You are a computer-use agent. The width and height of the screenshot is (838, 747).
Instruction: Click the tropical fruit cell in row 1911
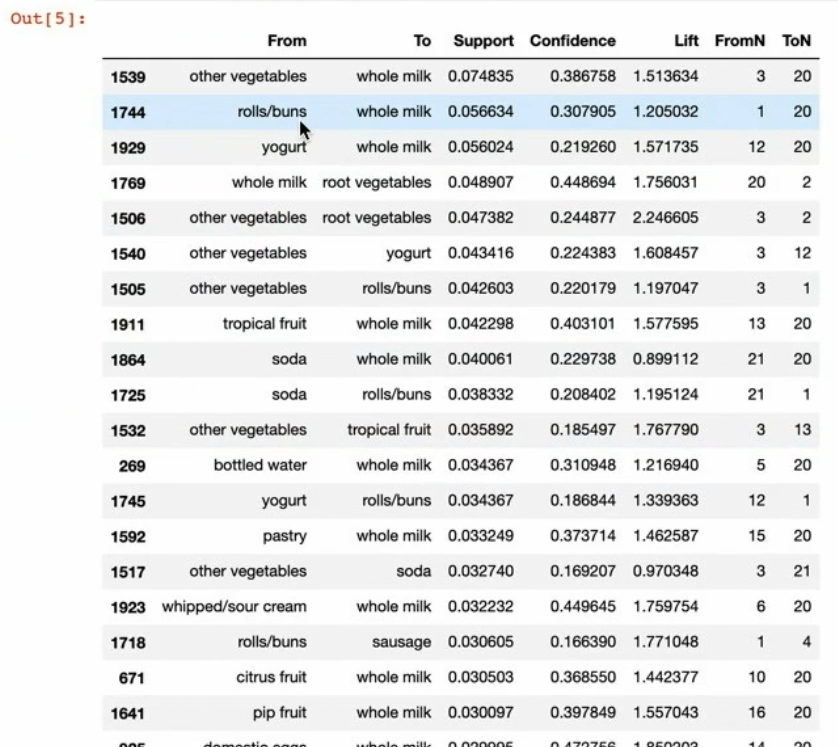(x=265, y=324)
